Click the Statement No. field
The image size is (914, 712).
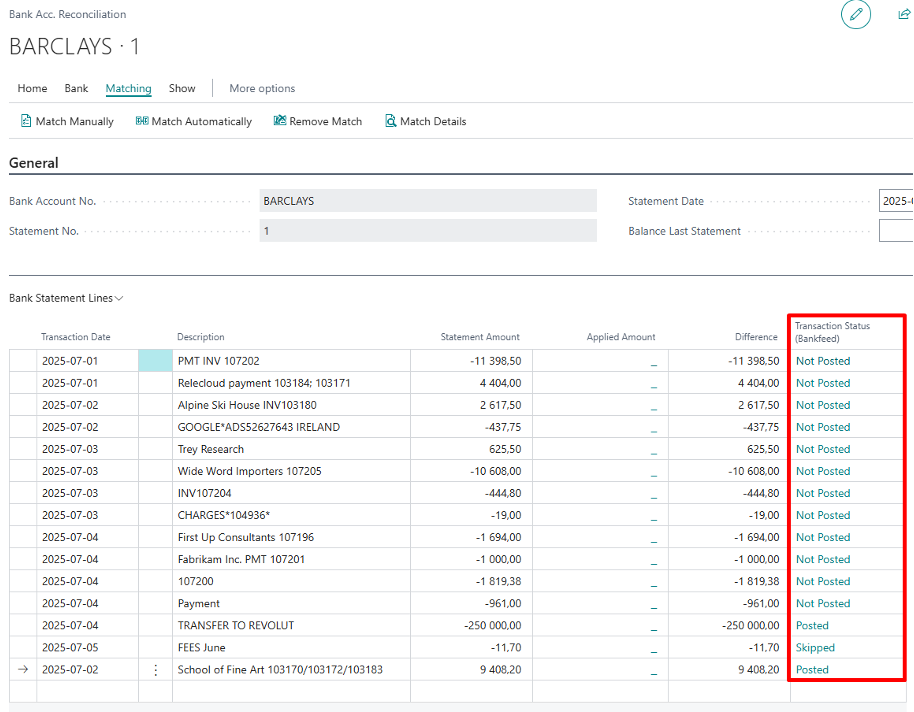pos(428,231)
